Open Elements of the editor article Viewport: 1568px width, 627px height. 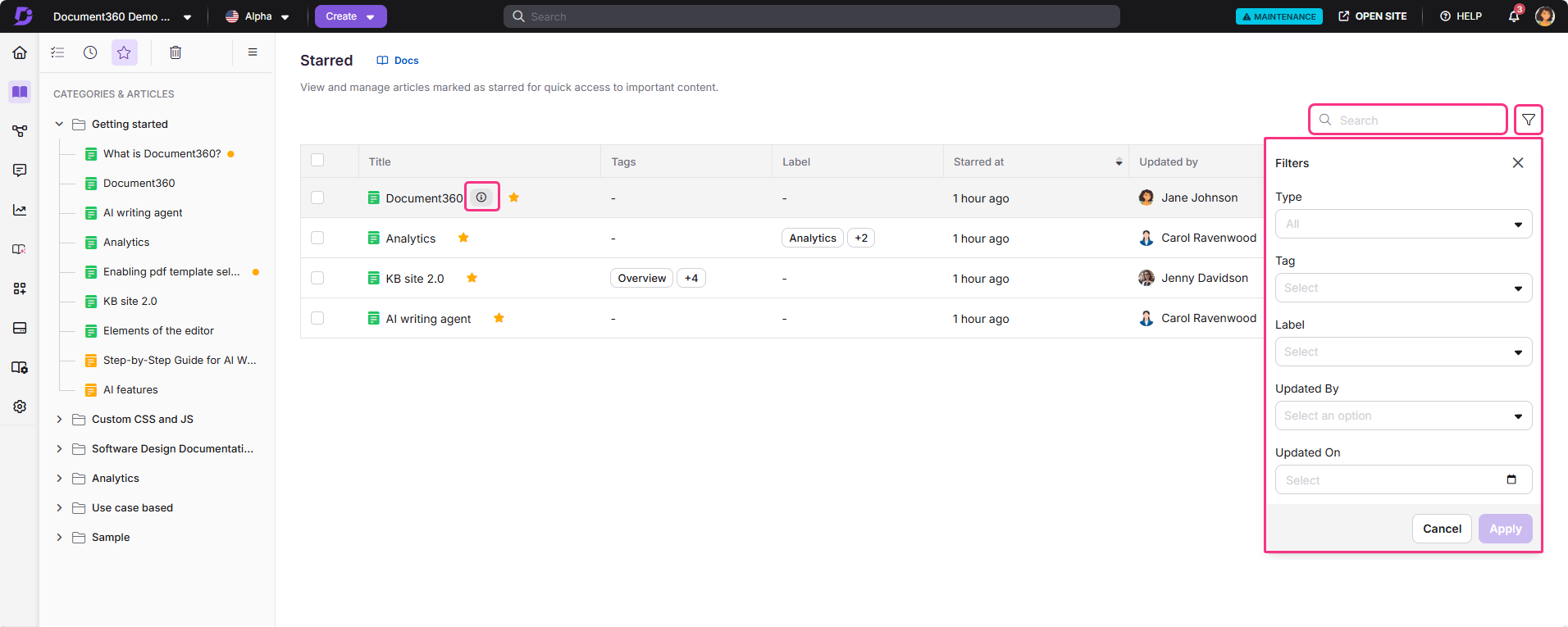[158, 330]
